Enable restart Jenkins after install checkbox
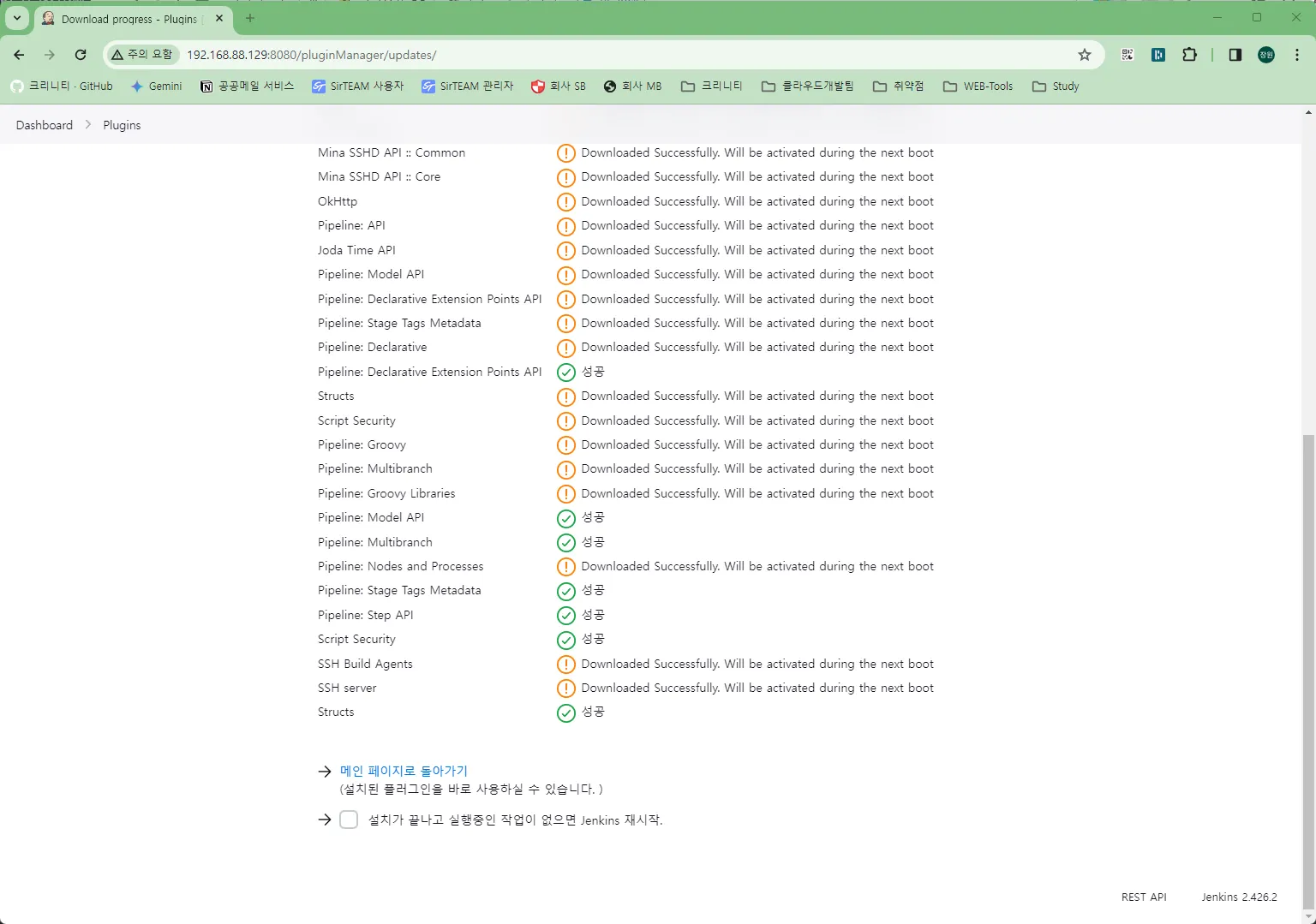 pos(349,820)
